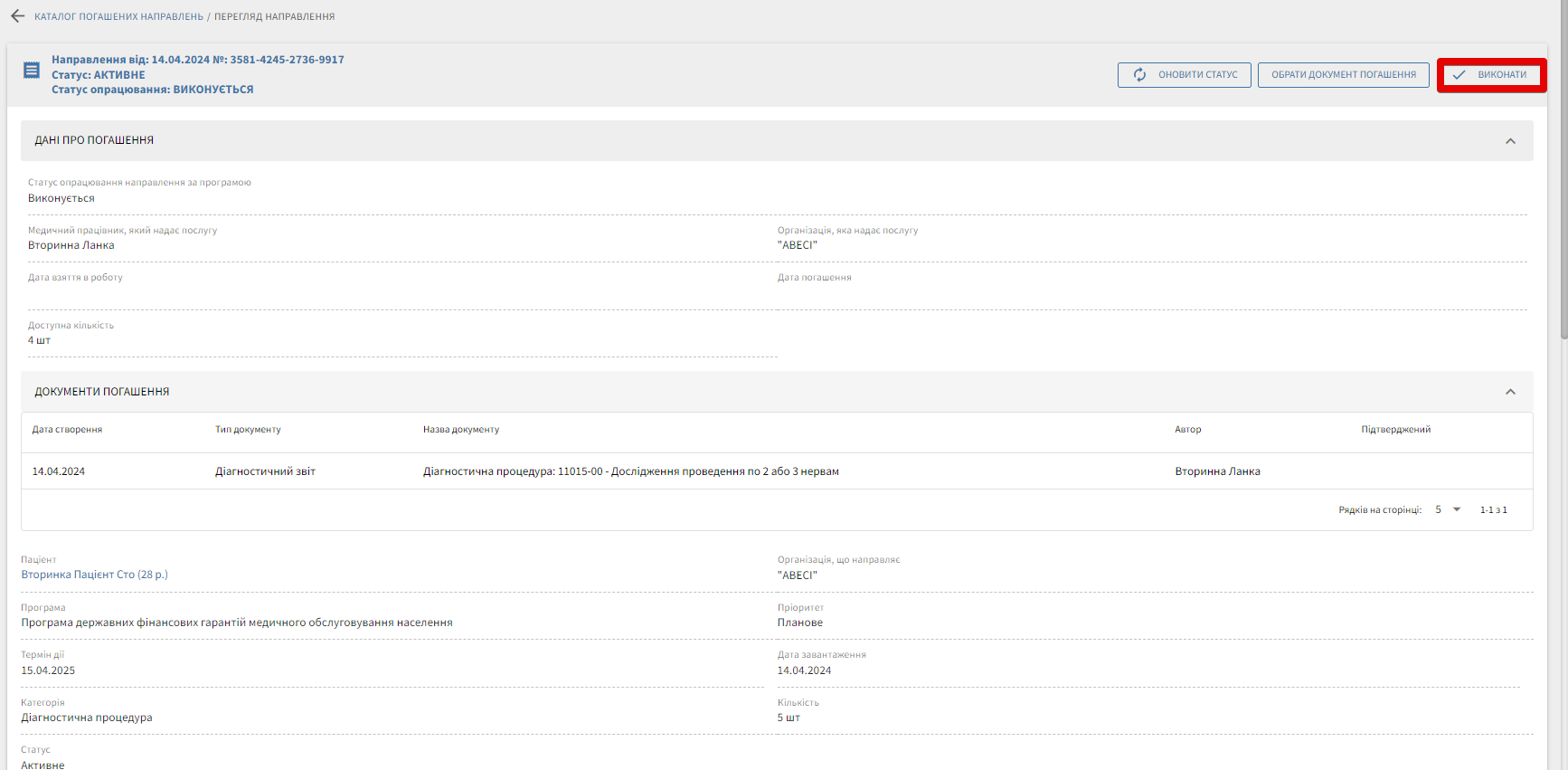Click the checkmark icon on Виконати
Screen dimensions: 1568x770
coord(1459,75)
